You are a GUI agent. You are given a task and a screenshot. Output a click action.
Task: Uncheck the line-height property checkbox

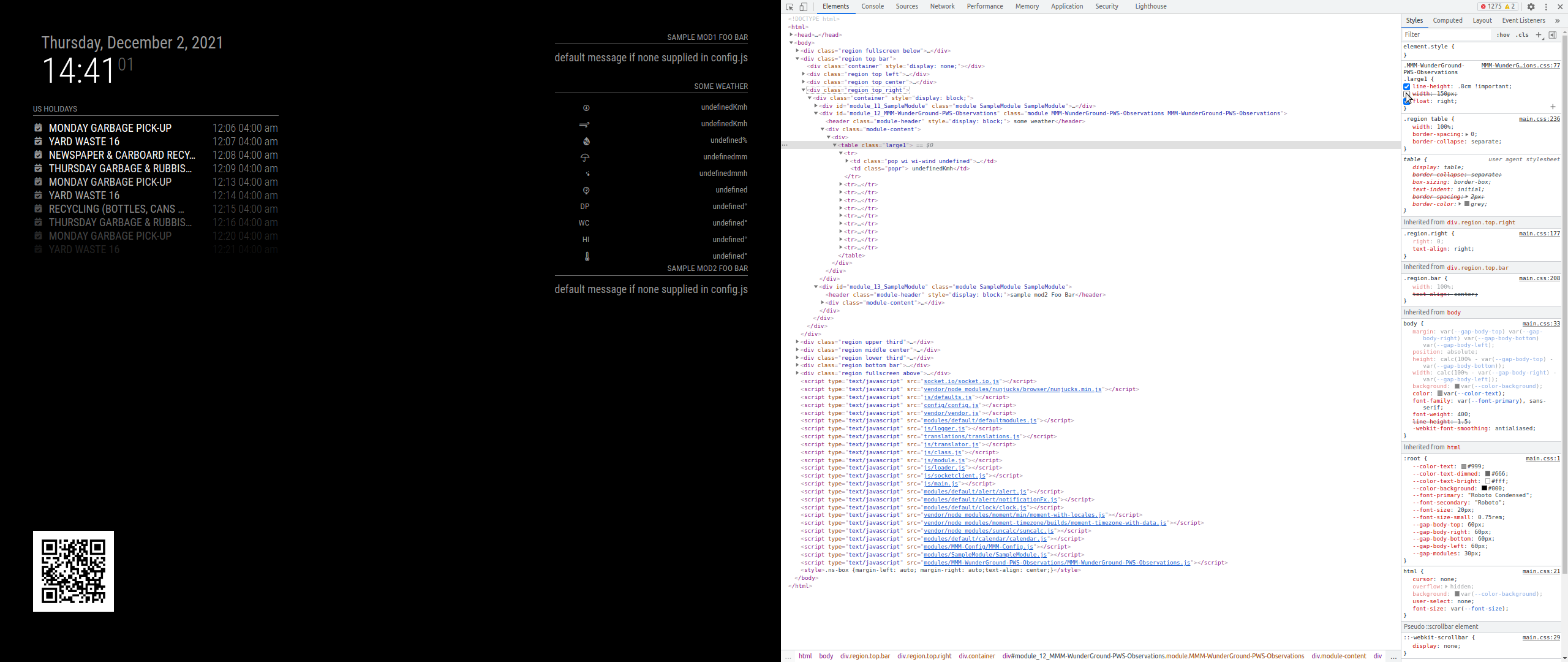(1407, 86)
